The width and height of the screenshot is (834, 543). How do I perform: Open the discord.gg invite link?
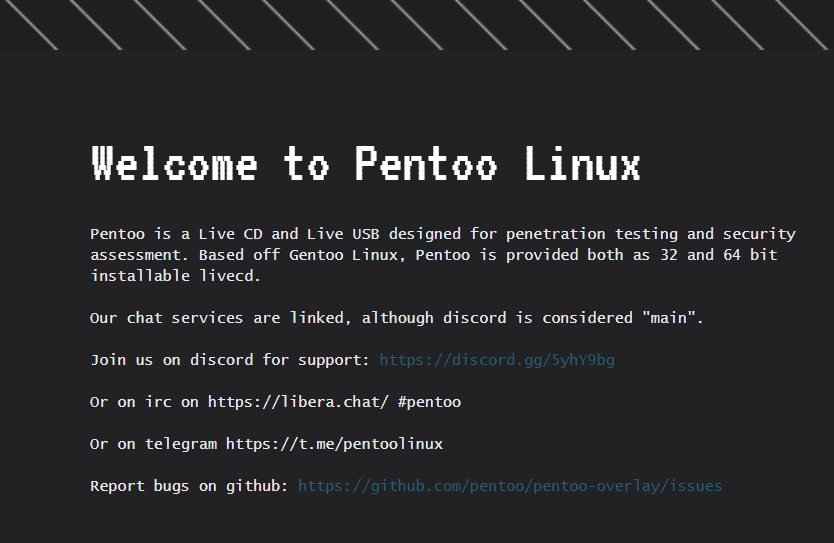[497, 360]
